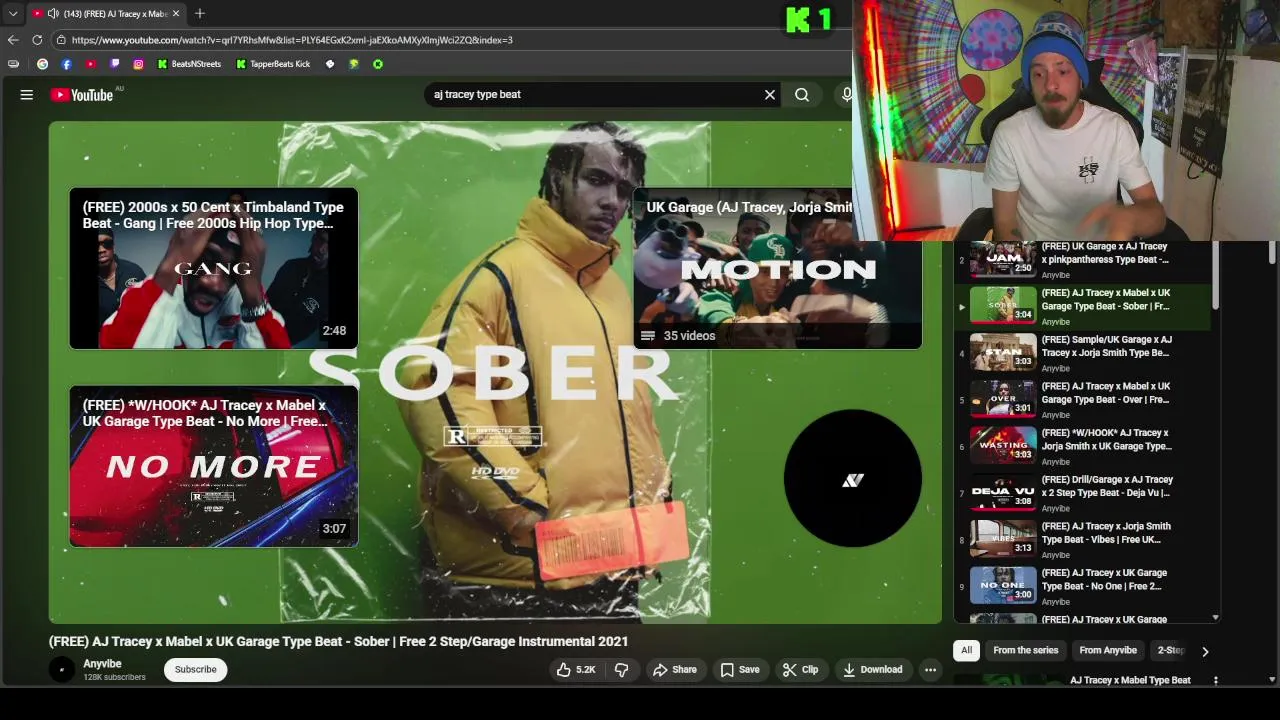Screen dimensions: 1280x720
Task: Play playlist item 9 No One beat
Action: 1083,586
